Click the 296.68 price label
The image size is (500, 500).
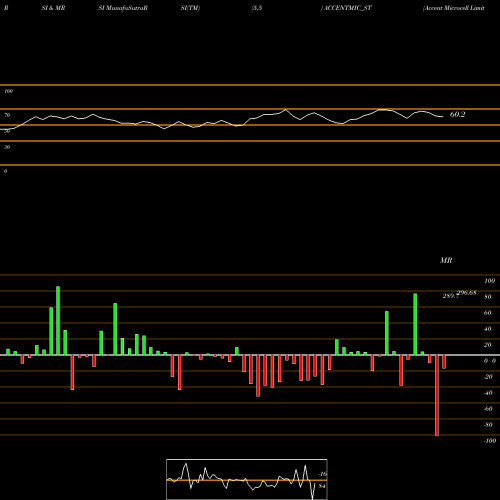467,293
